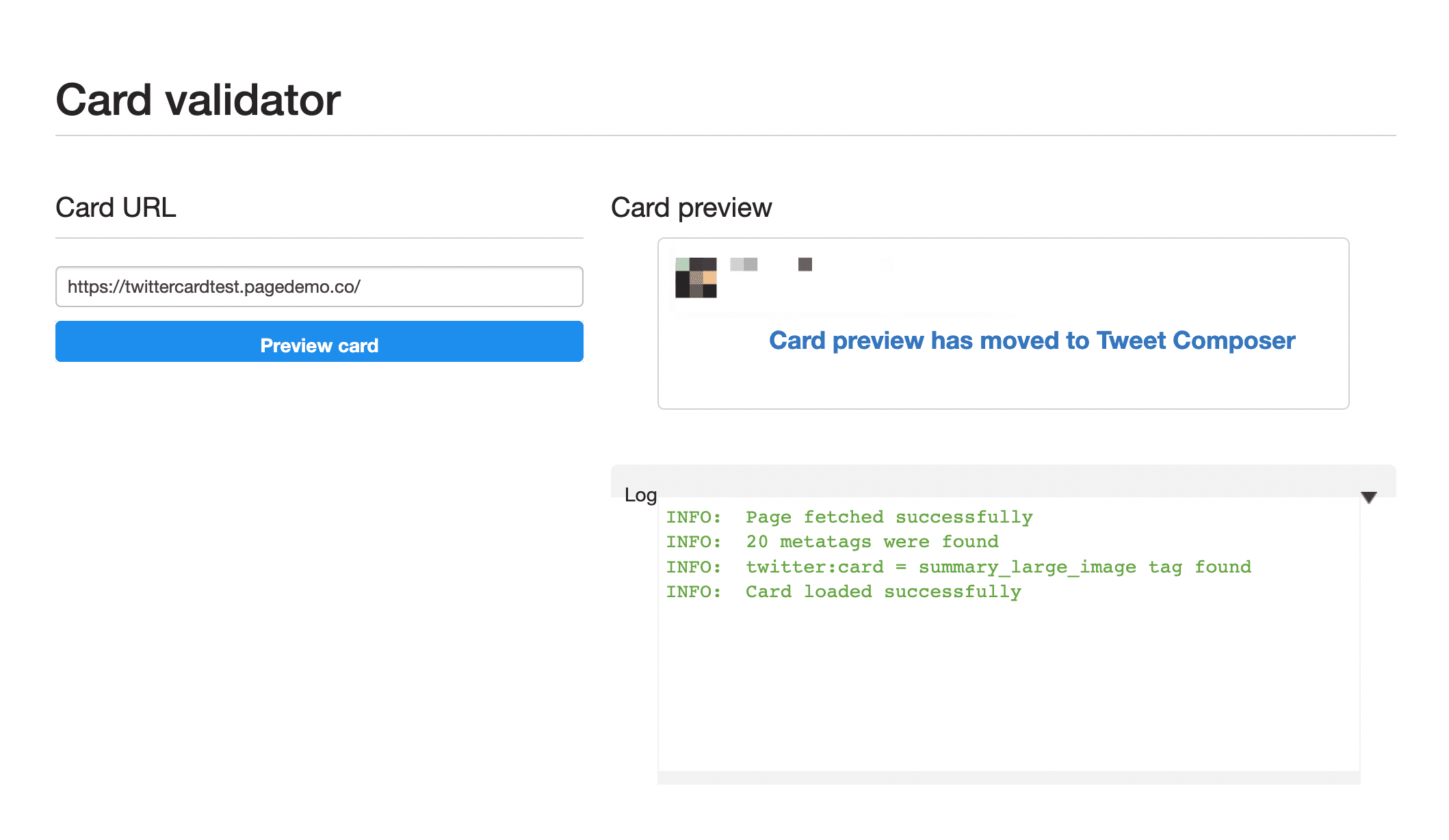Viewport: 1449px width, 840px height.
Task: Click the Card URL input field
Action: pos(319,287)
